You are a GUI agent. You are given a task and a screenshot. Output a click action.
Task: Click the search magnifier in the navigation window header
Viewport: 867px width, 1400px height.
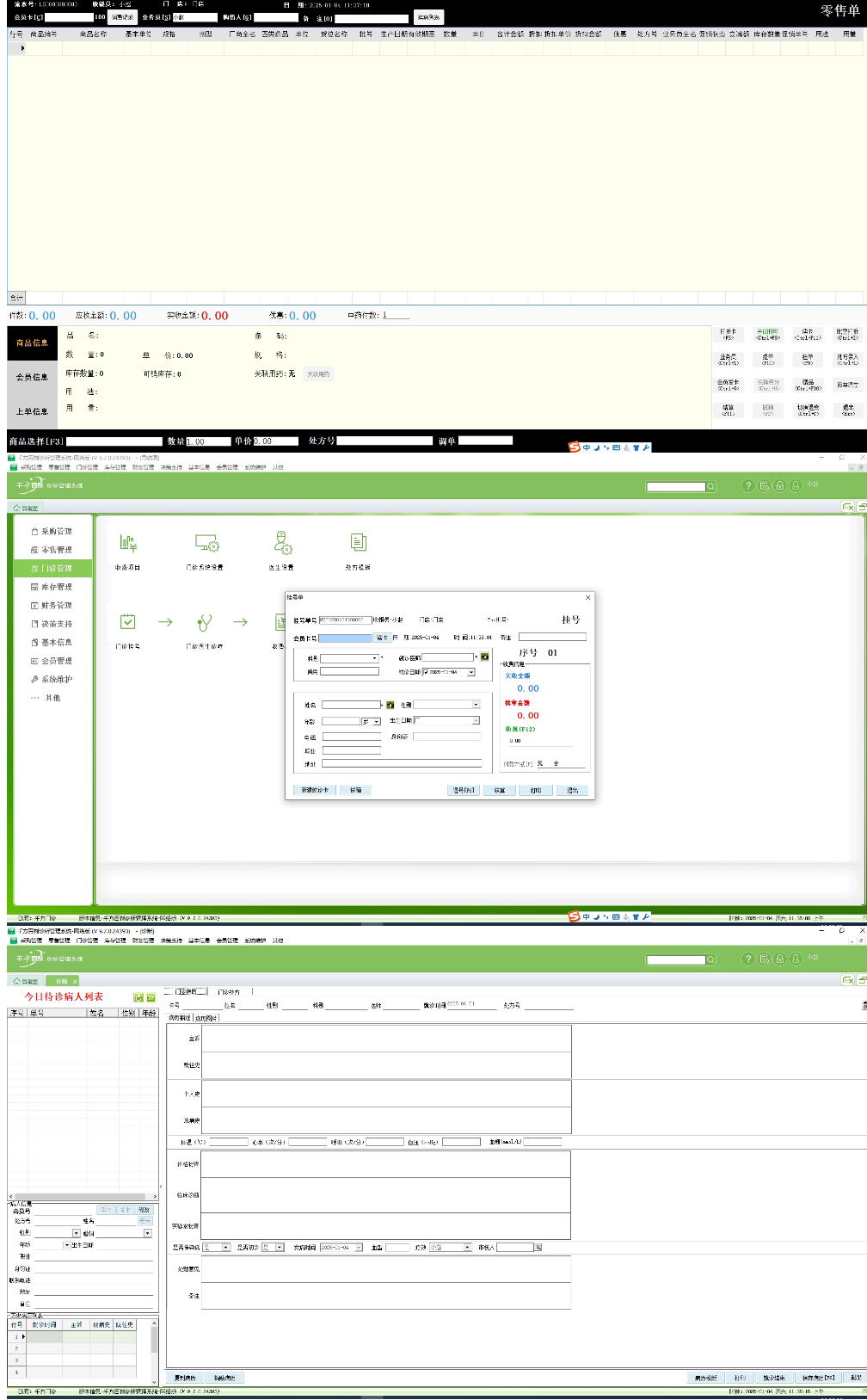[x=711, y=486]
